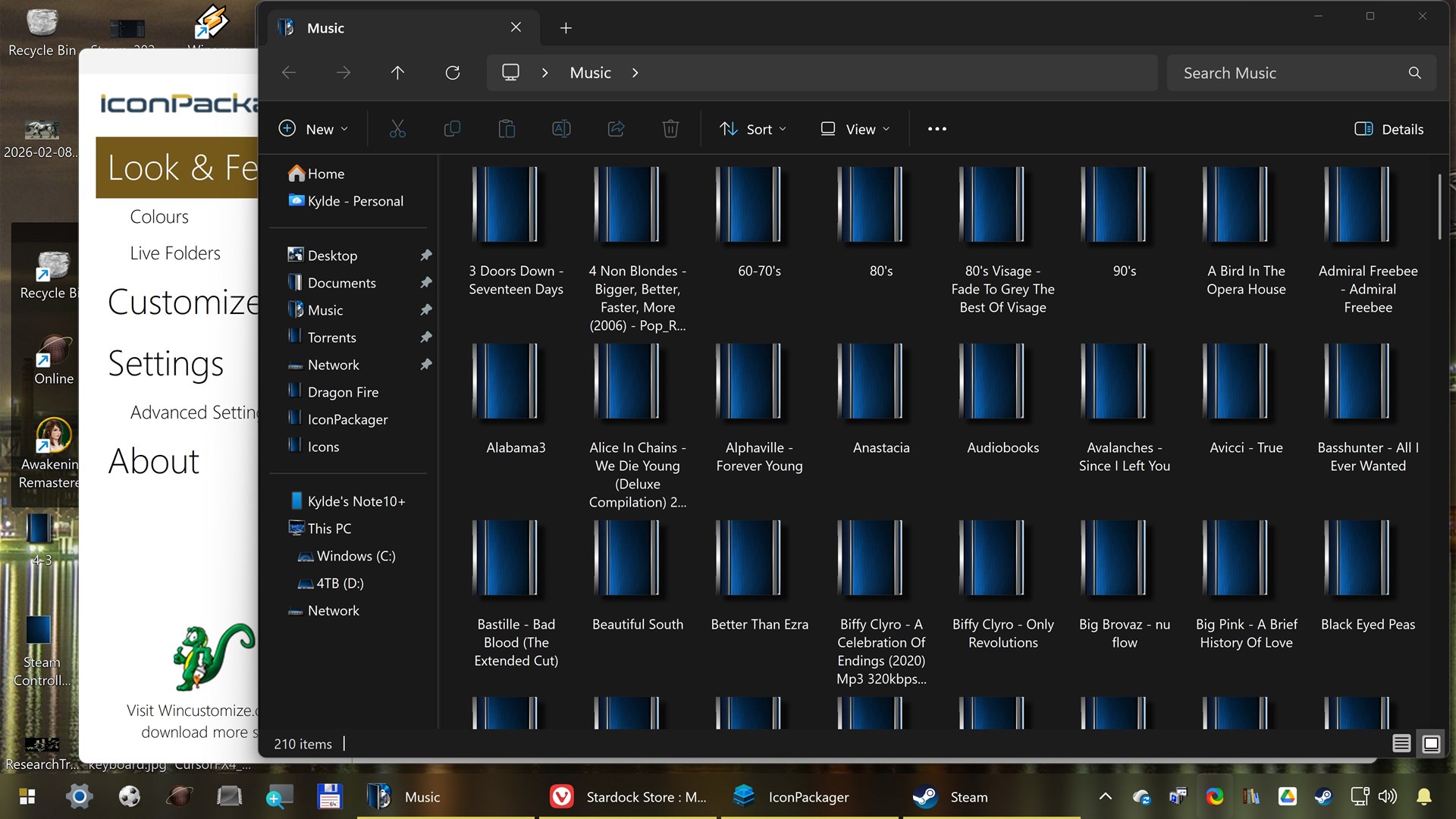Toggle the Details pane
This screenshot has width=1456, height=819.
(x=1389, y=129)
